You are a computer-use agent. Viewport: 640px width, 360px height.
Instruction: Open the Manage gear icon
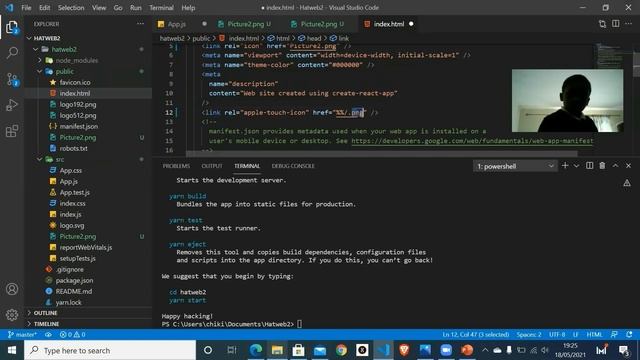(12, 315)
